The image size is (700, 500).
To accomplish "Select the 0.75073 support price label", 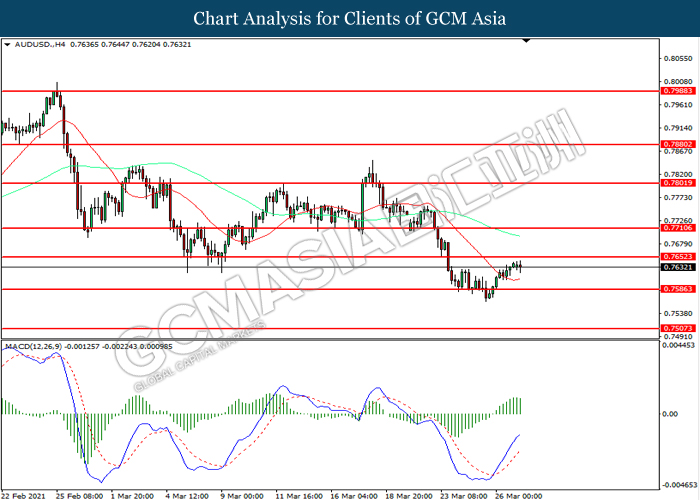I will pyautogui.click(x=678, y=329).
